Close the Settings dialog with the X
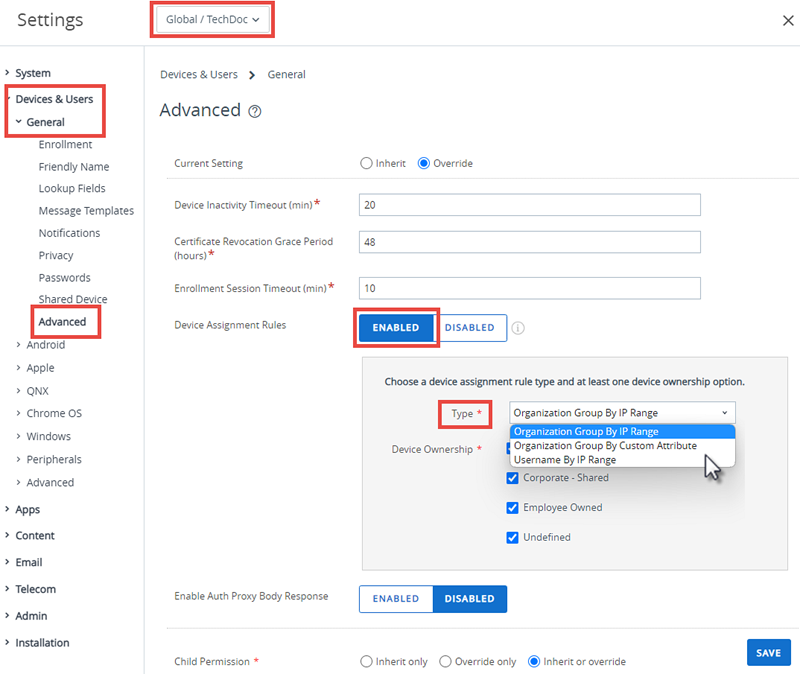The image size is (800, 674). pos(788,20)
